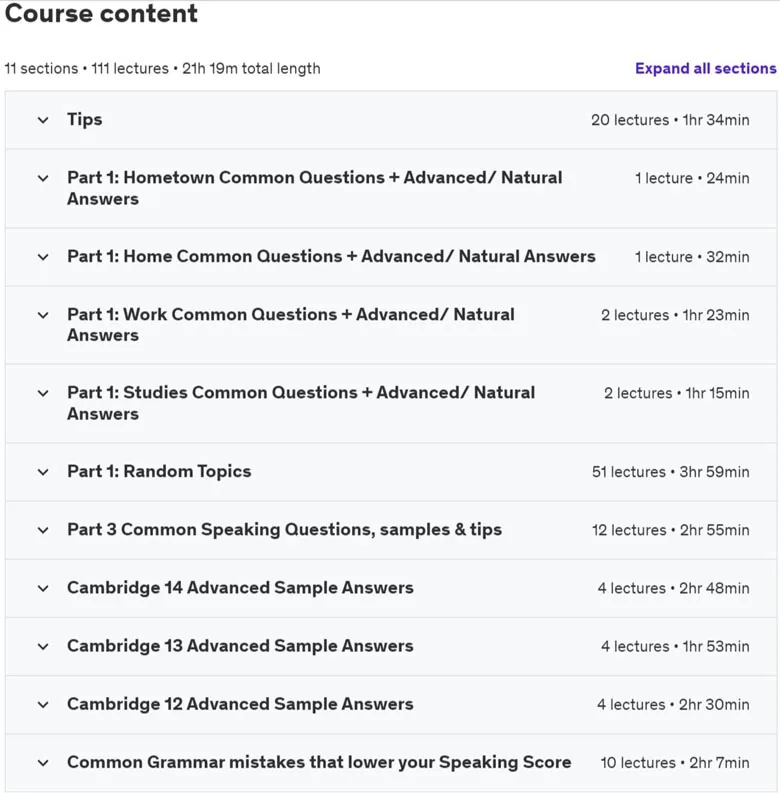Click the 51 lectures duration label
The width and height of the screenshot is (780, 793).
click(671, 472)
